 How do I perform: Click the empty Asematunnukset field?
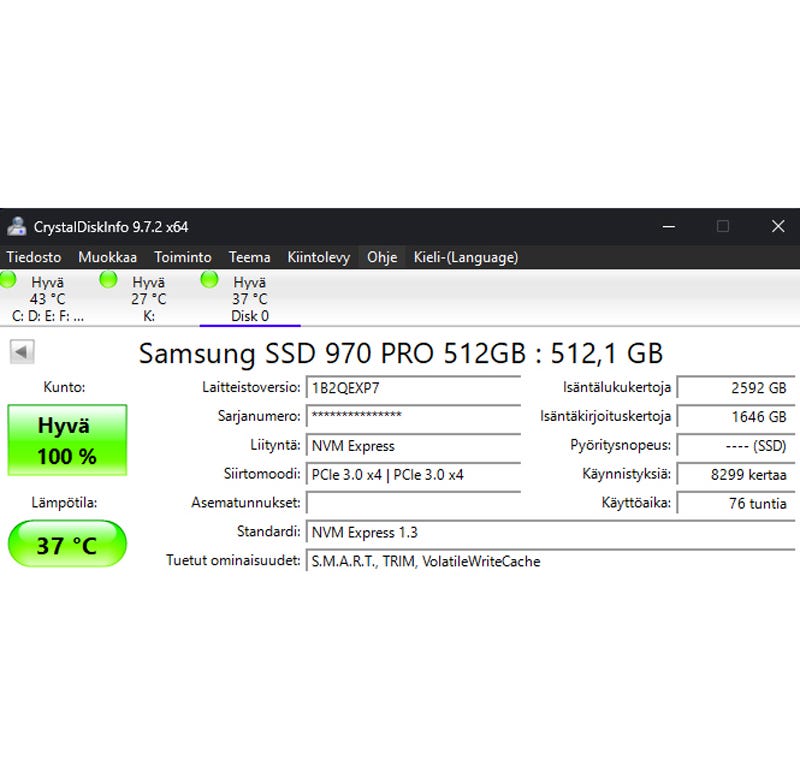click(x=413, y=503)
